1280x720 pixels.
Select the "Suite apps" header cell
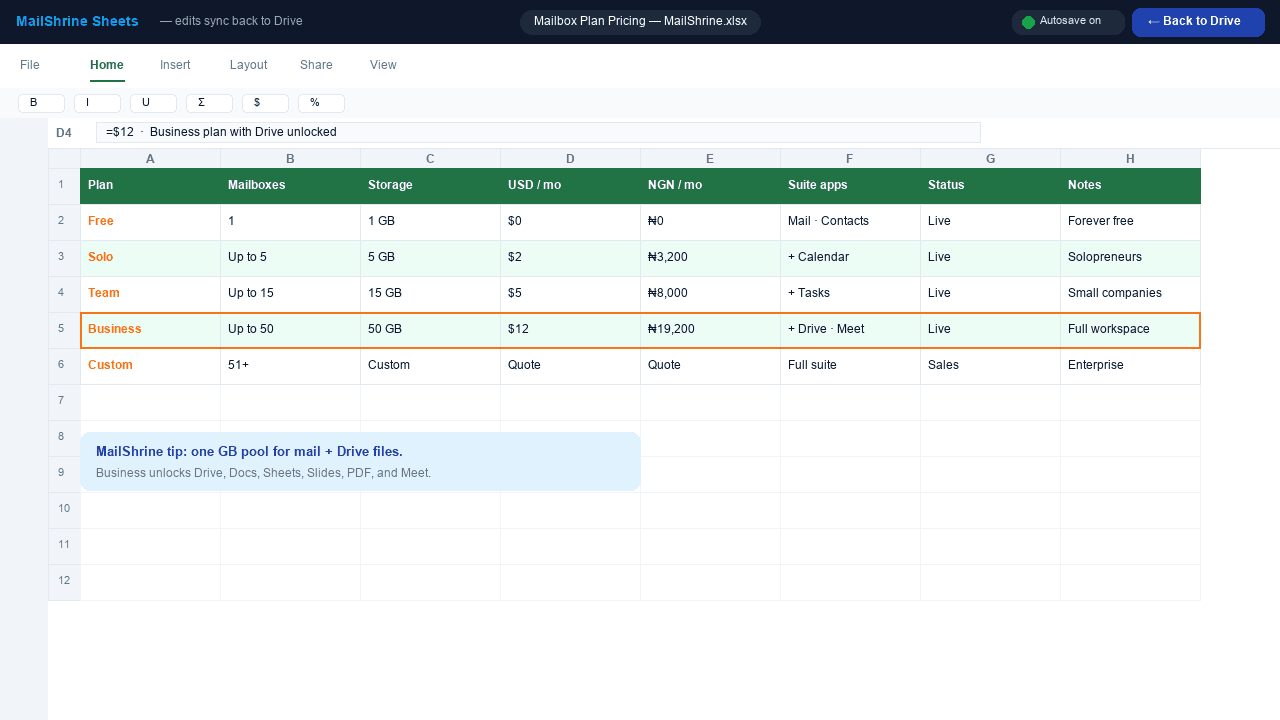pos(850,187)
